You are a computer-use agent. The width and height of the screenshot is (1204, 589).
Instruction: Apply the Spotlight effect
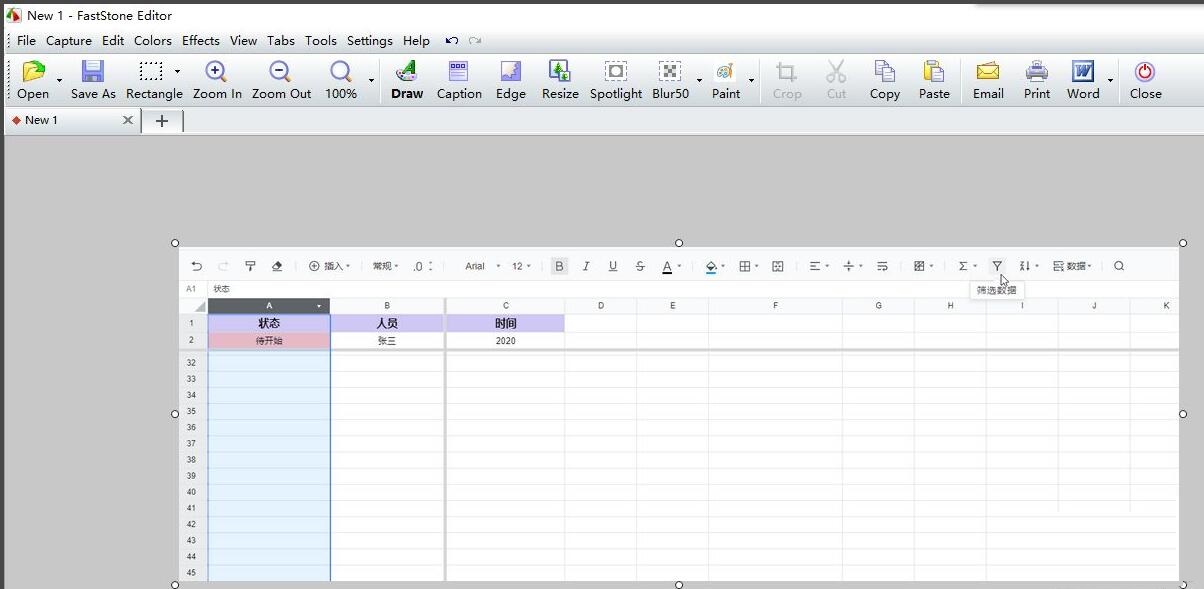616,72
